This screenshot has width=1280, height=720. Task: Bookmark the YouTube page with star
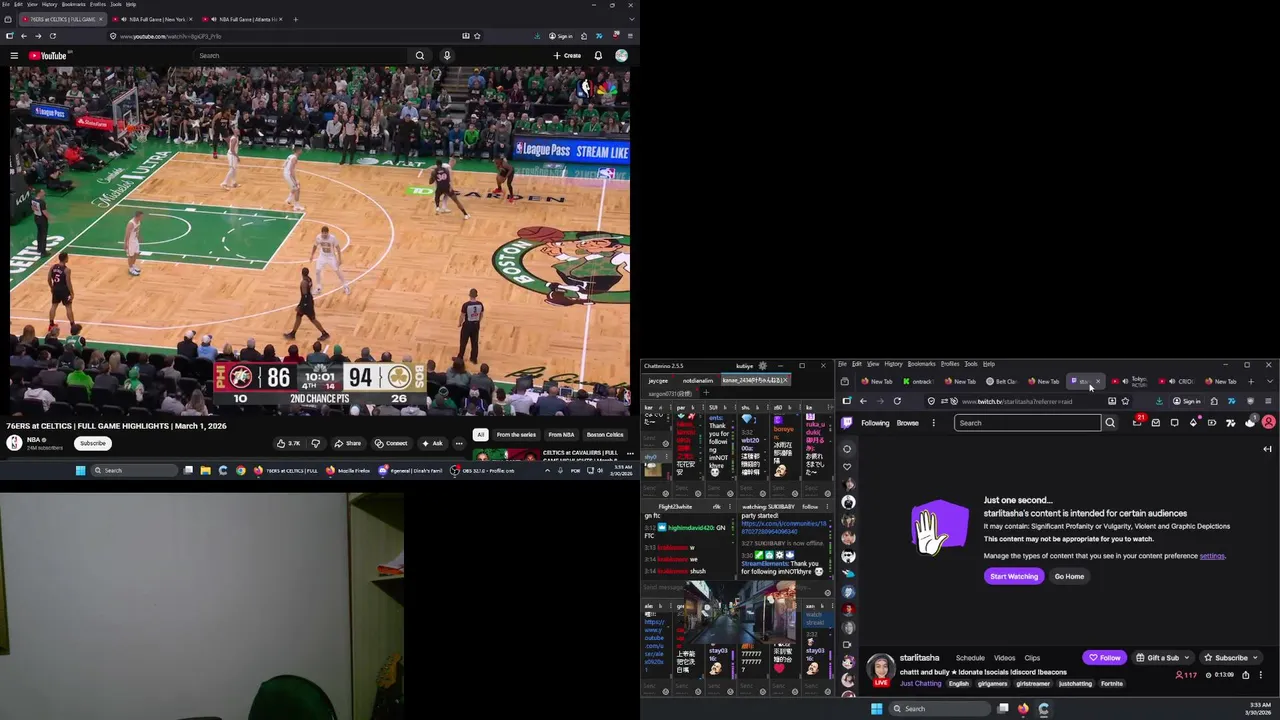pyautogui.click(x=477, y=36)
